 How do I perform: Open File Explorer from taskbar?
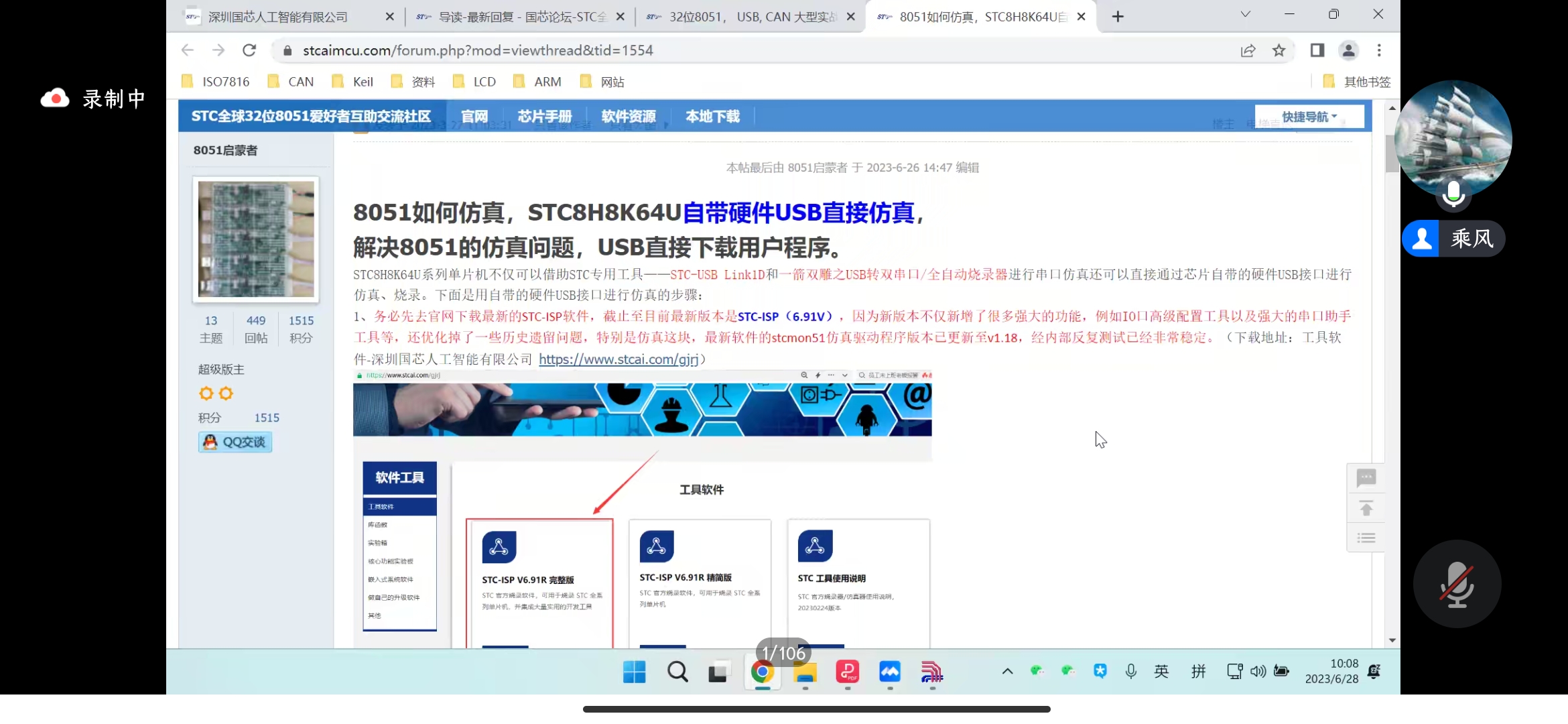805,672
